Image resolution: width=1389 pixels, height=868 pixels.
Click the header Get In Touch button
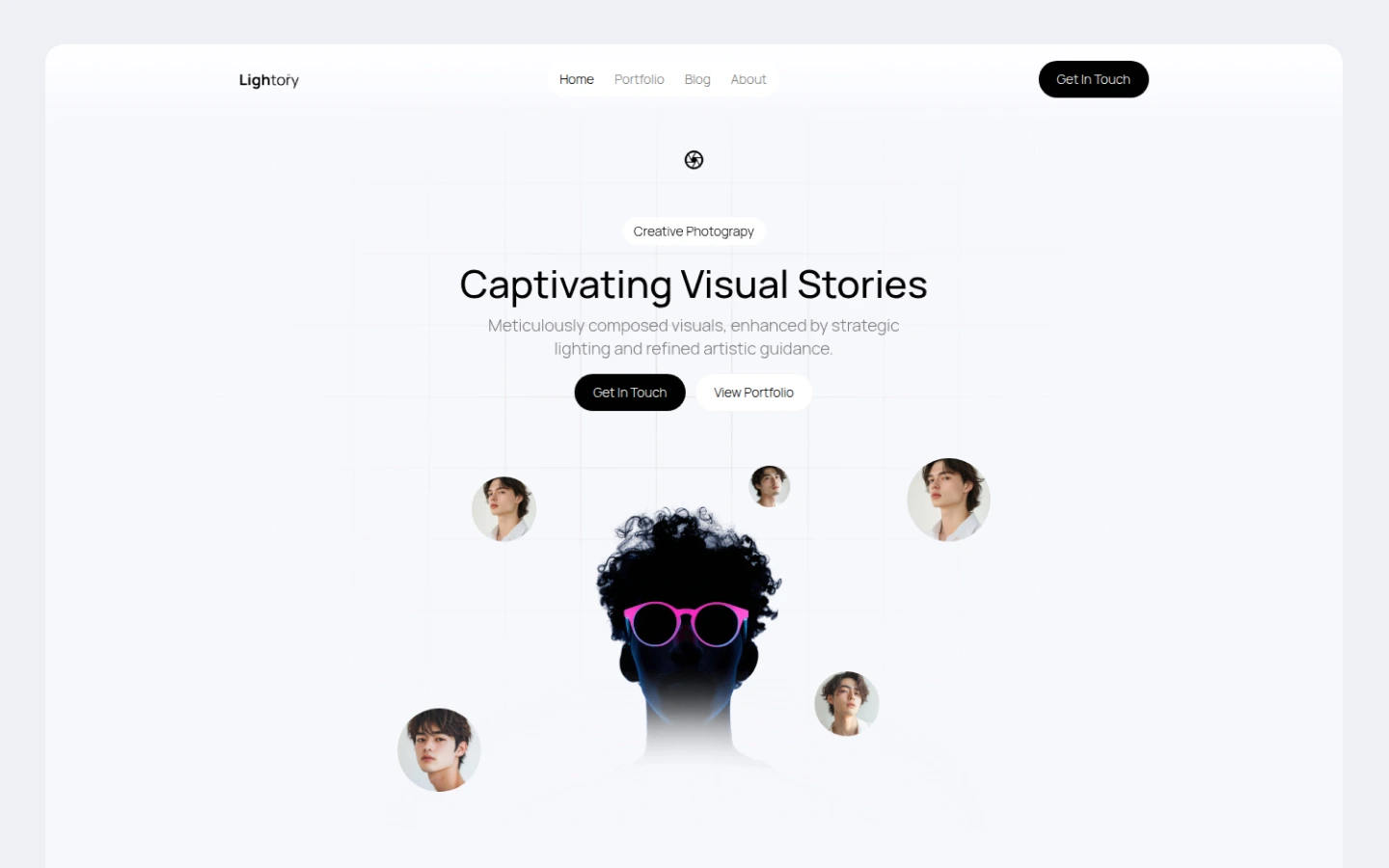pyautogui.click(x=1094, y=79)
